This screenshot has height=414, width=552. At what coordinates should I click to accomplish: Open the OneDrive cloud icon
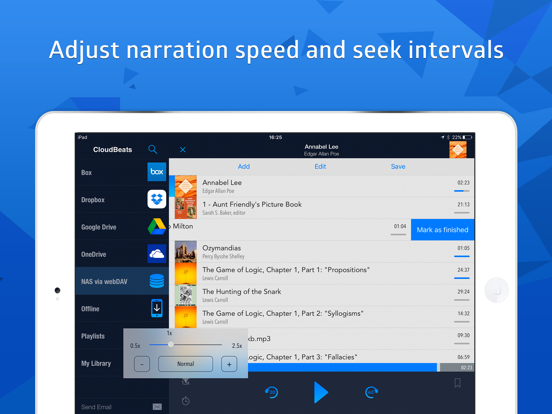click(x=157, y=254)
